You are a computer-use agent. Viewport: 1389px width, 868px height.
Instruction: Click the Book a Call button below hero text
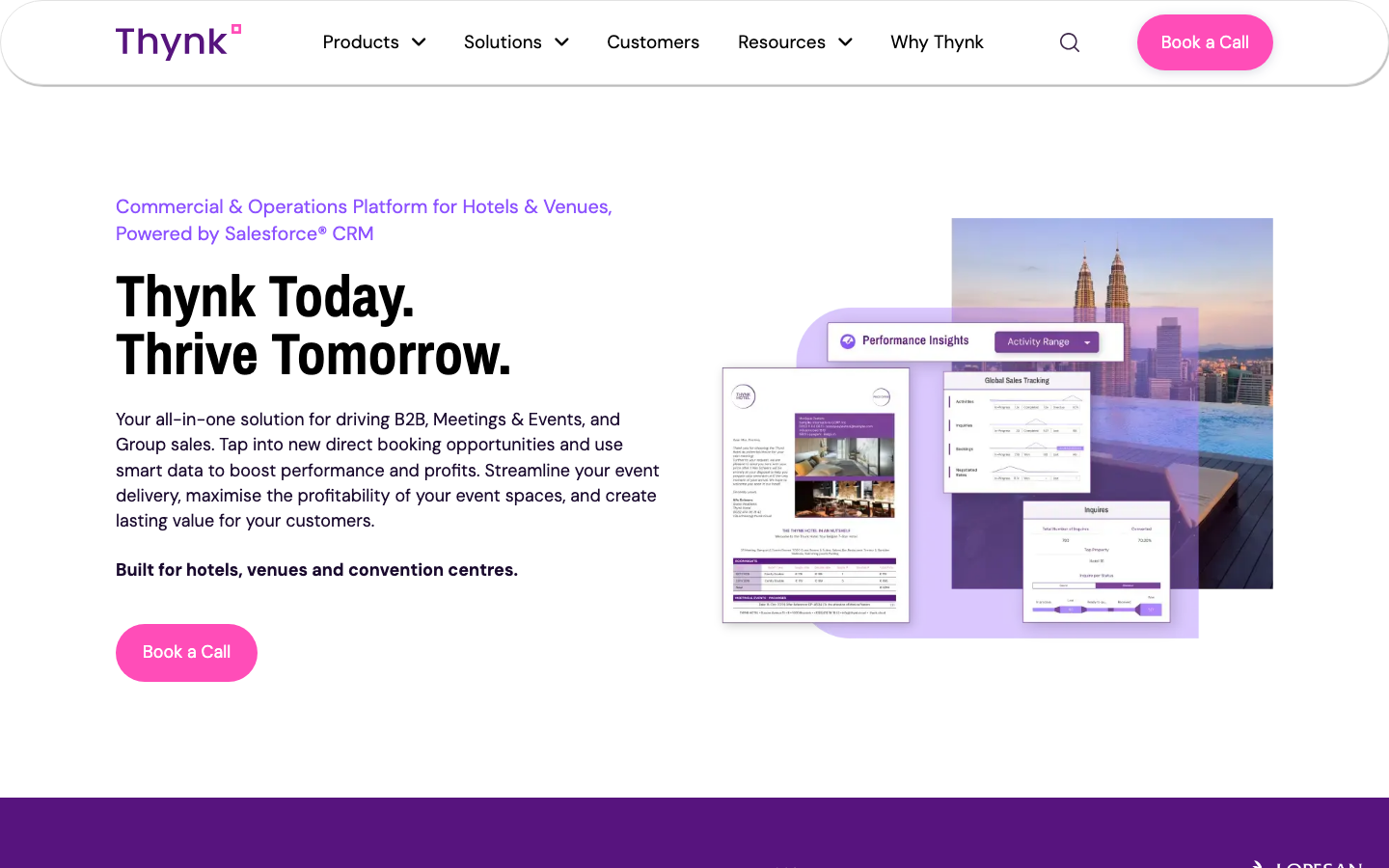[186, 653]
